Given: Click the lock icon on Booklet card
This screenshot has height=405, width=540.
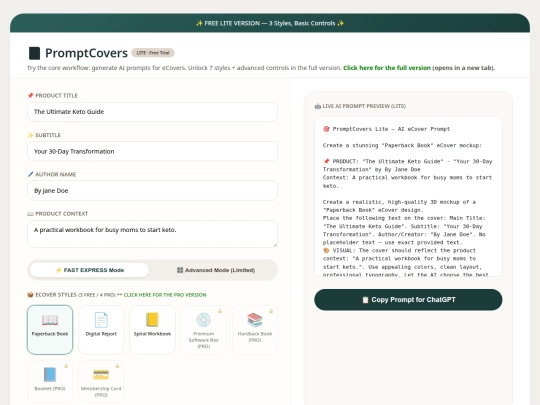Looking at the screenshot, I should 66,366.
